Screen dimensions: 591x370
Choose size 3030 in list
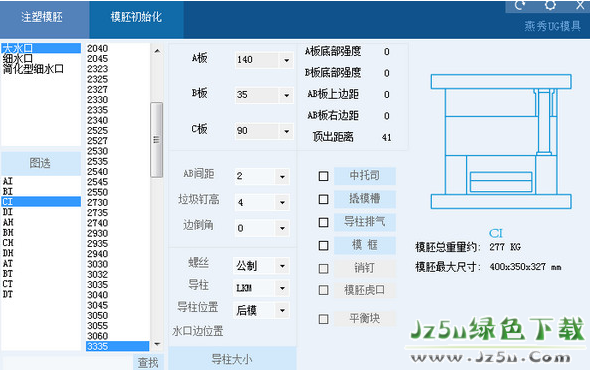pos(118,264)
